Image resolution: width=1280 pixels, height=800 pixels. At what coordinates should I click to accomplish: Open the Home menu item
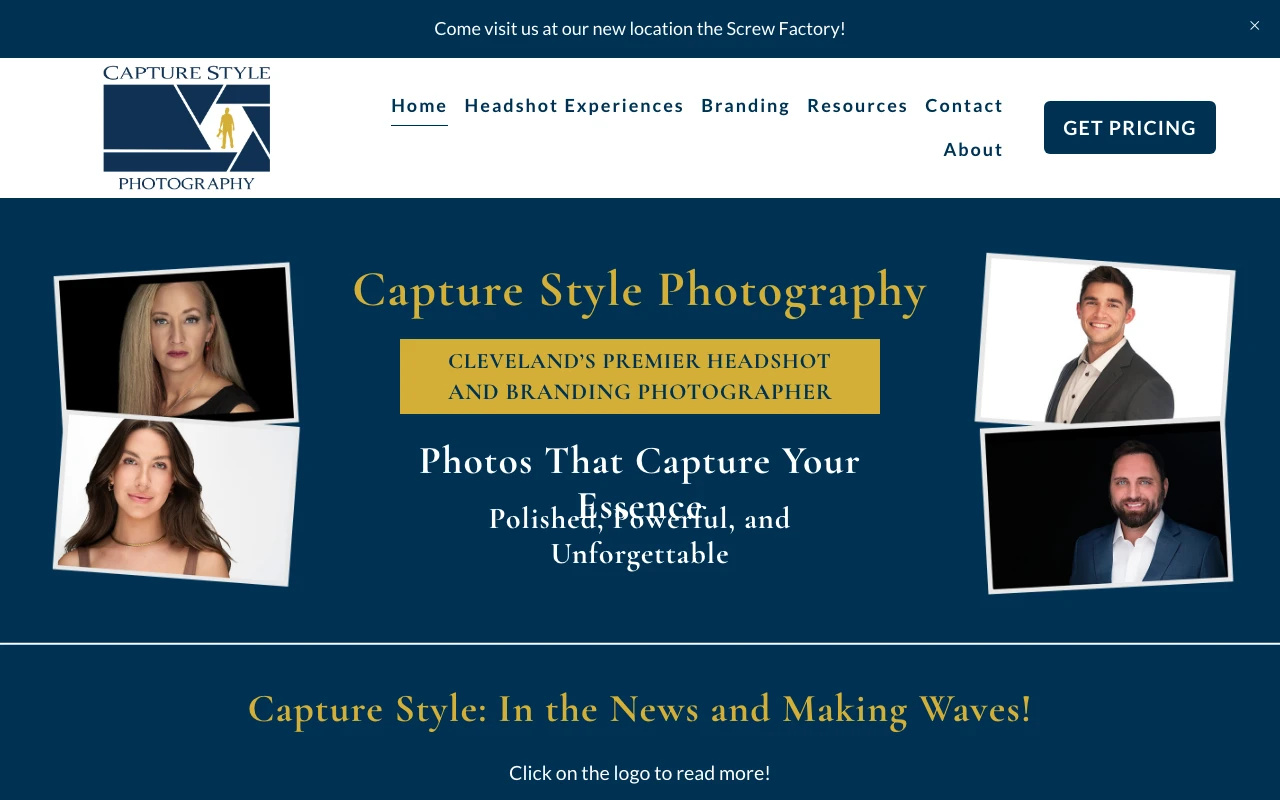click(419, 106)
